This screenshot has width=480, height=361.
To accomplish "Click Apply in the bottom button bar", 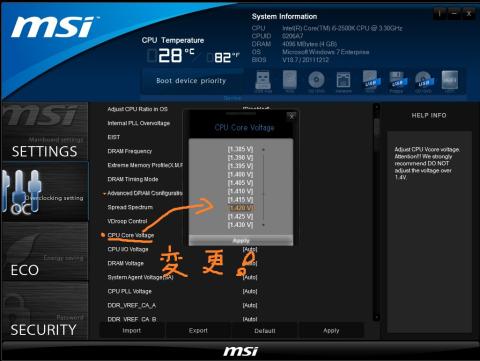I will point(331,330).
